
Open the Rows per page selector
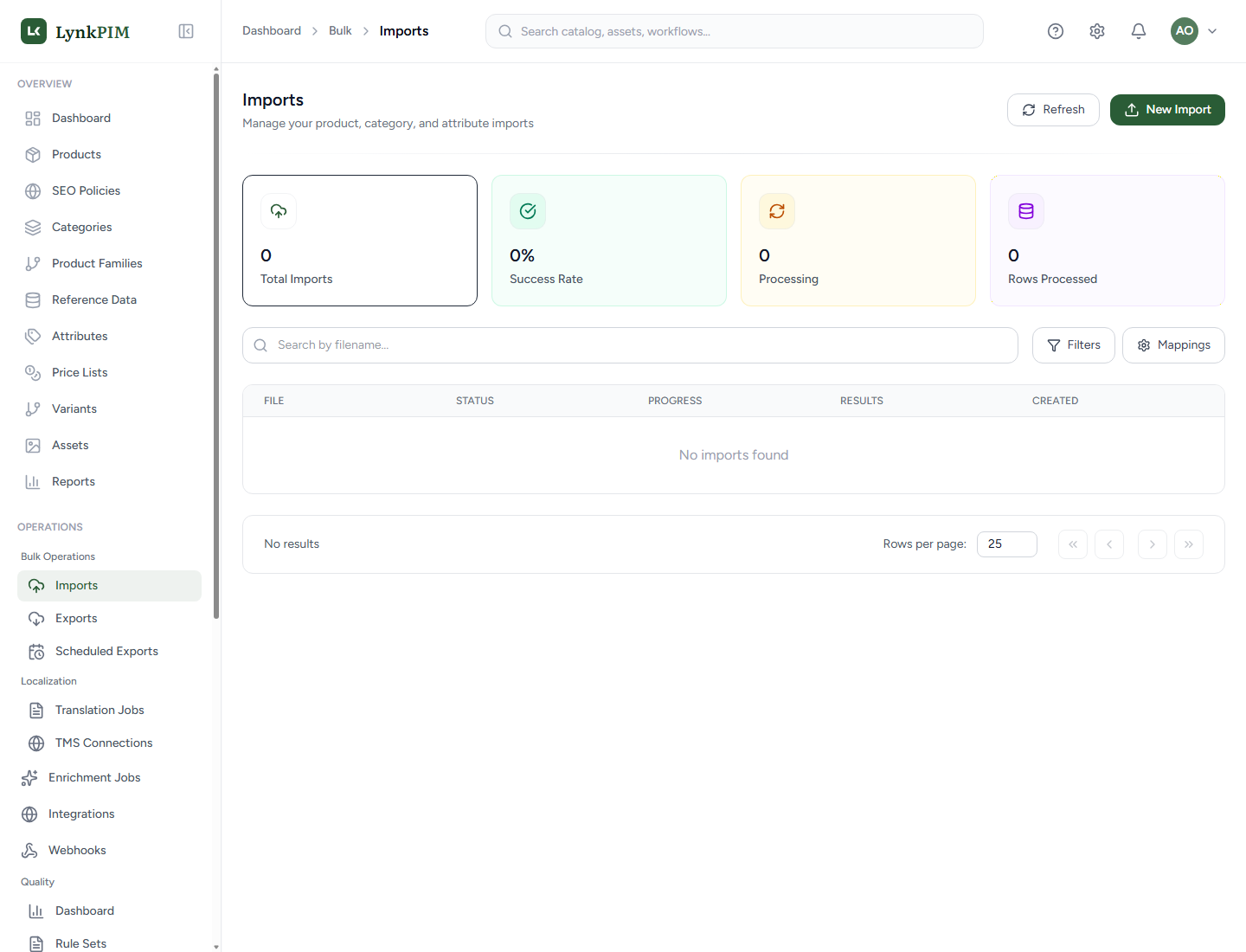[x=1007, y=544]
